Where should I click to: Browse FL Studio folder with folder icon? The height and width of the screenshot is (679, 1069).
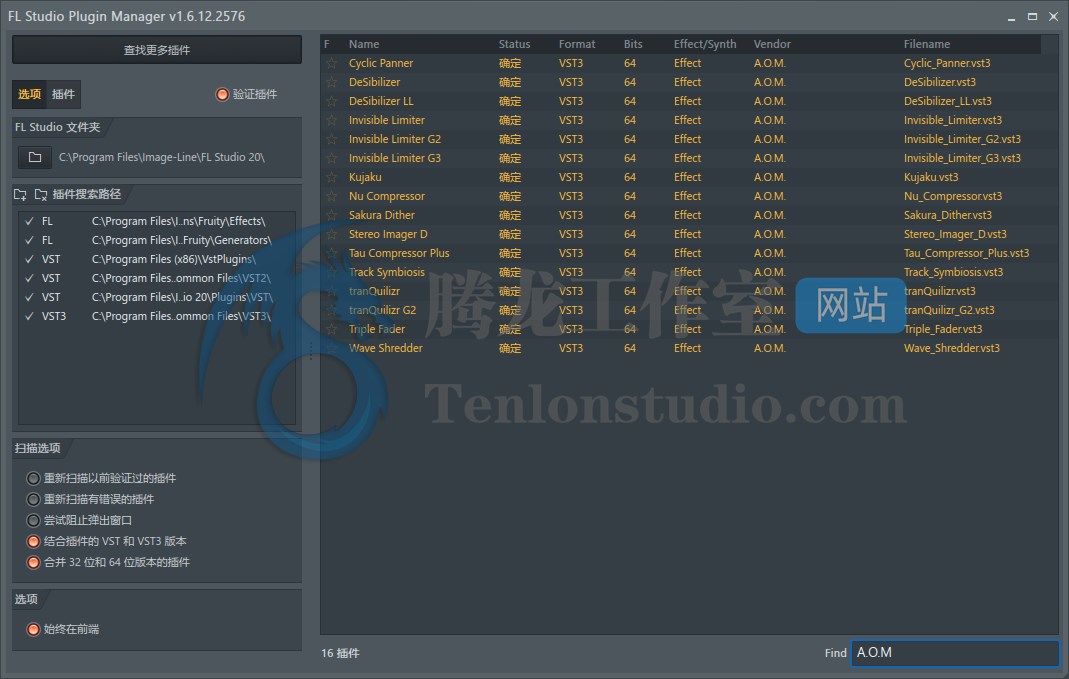pos(35,157)
